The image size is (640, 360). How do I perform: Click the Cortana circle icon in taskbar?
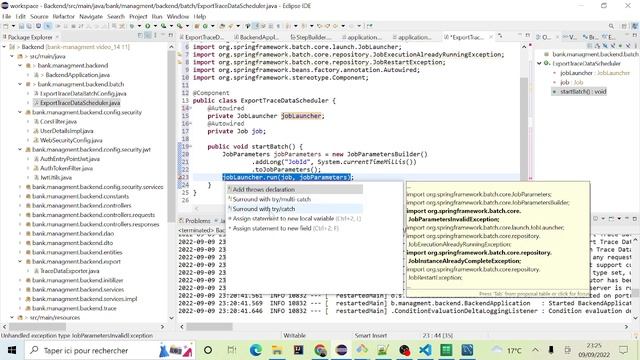tap(208, 350)
